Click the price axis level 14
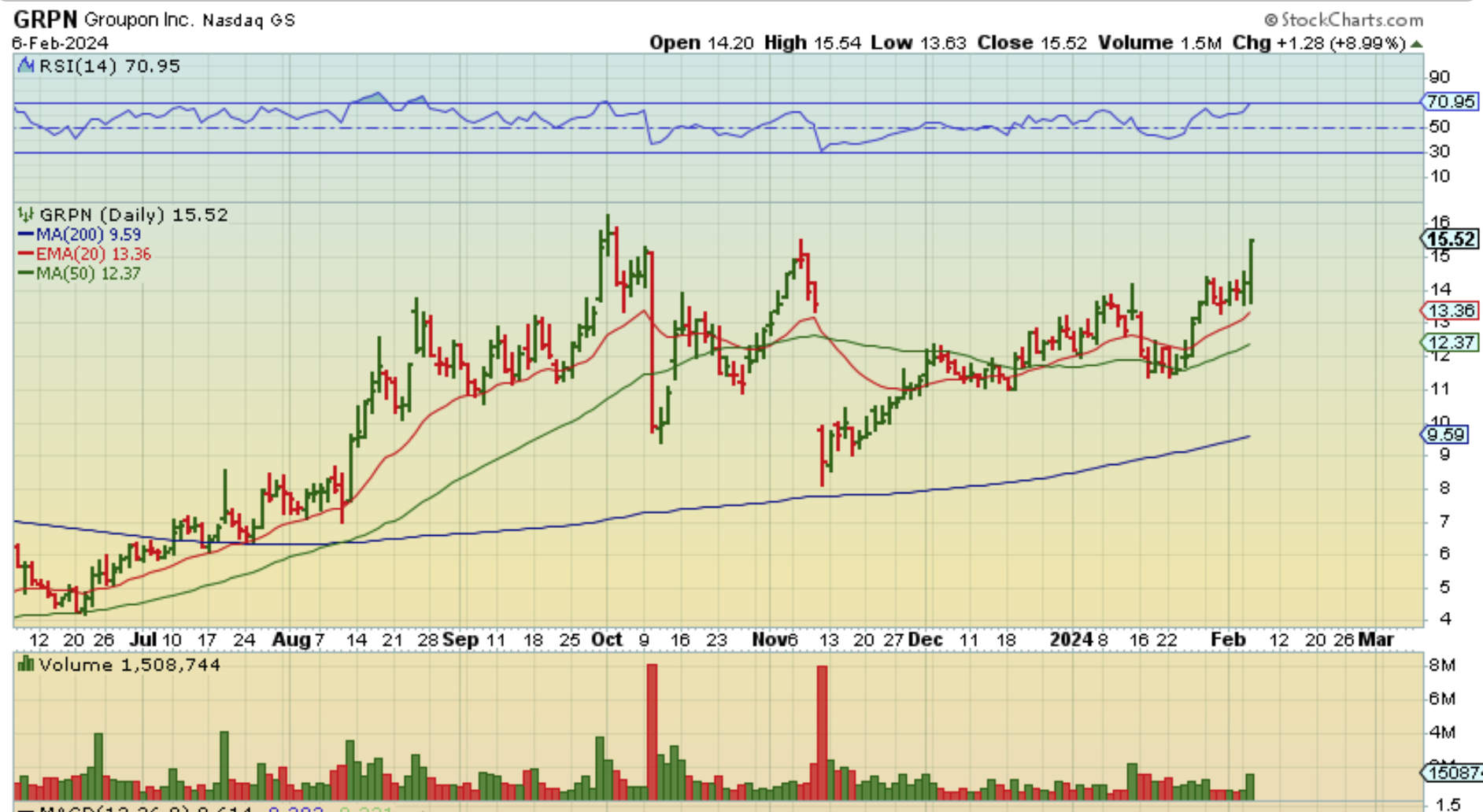Screen dimensions: 1483x812 point(1440,290)
